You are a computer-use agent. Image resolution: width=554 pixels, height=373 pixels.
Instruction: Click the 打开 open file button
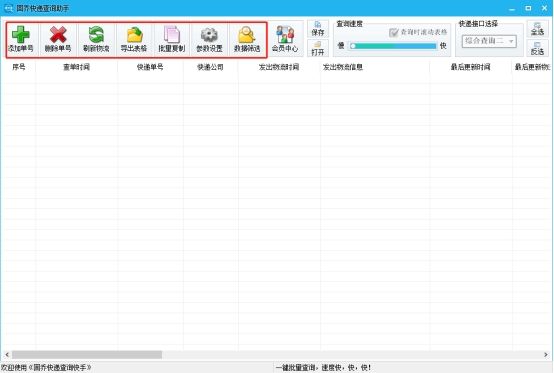click(318, 48)
